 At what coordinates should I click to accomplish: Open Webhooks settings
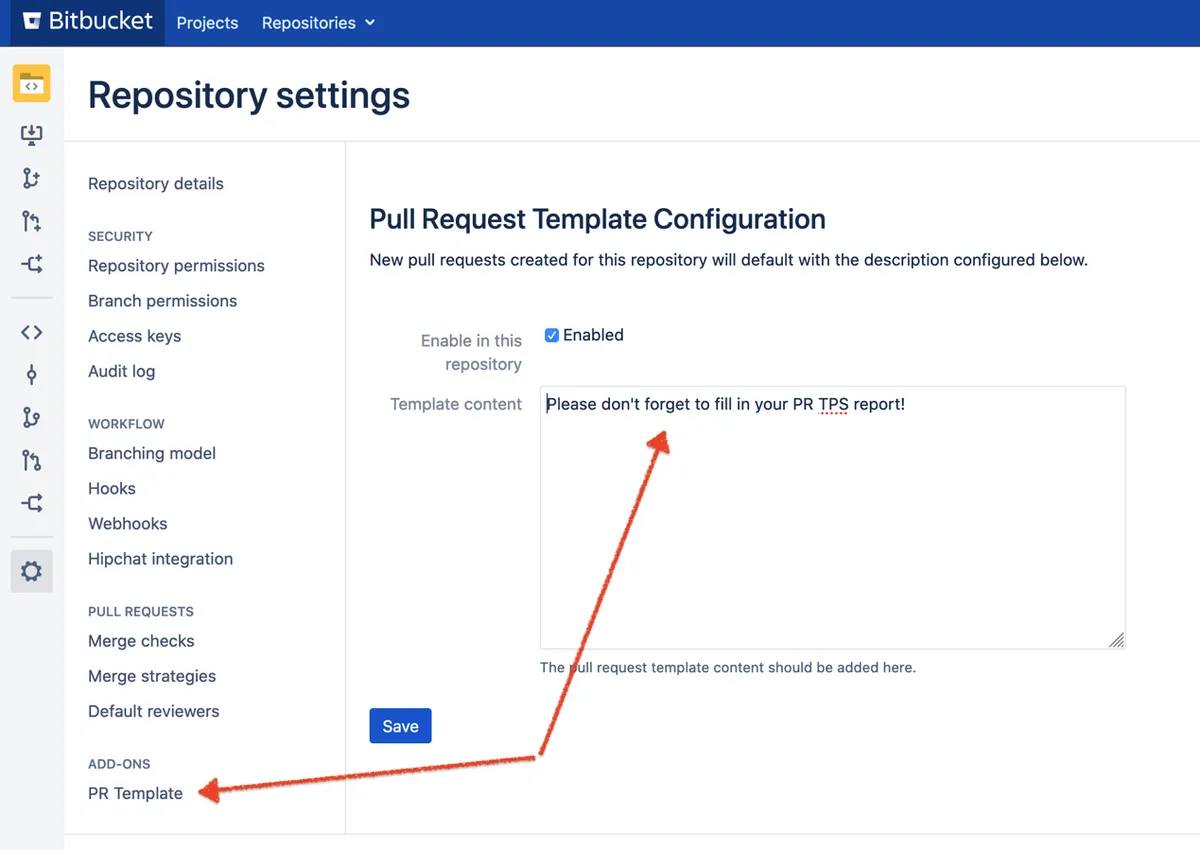point(128,523)
